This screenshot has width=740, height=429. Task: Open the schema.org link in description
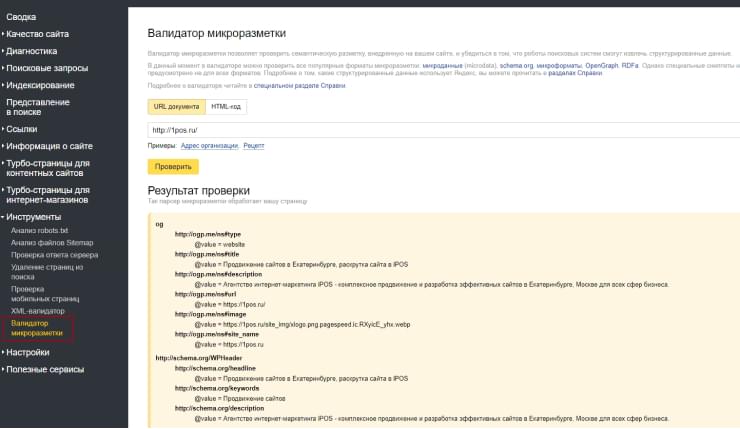pos(515,65)
